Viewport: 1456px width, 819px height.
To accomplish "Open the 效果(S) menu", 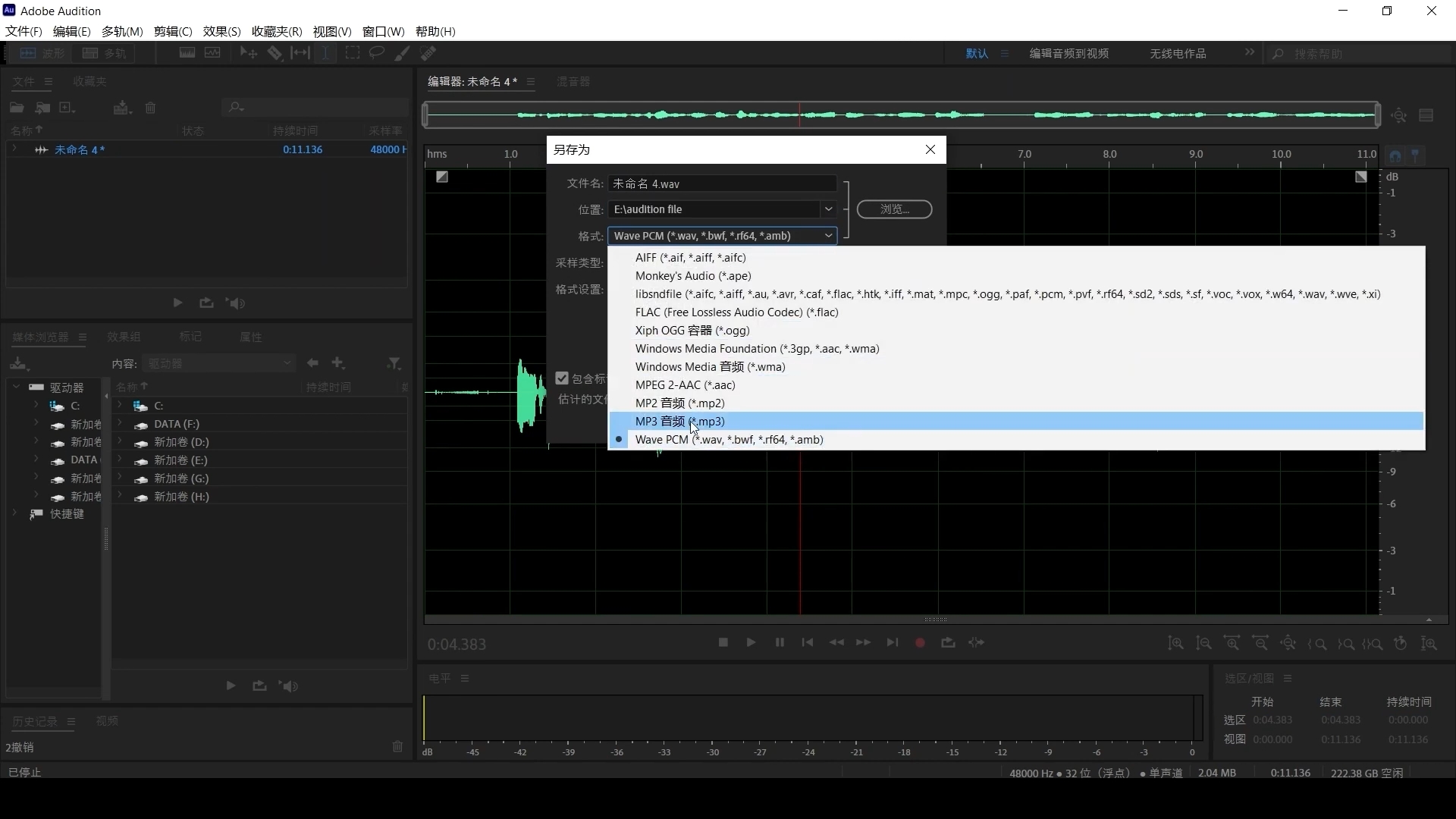I will (221, 31).
